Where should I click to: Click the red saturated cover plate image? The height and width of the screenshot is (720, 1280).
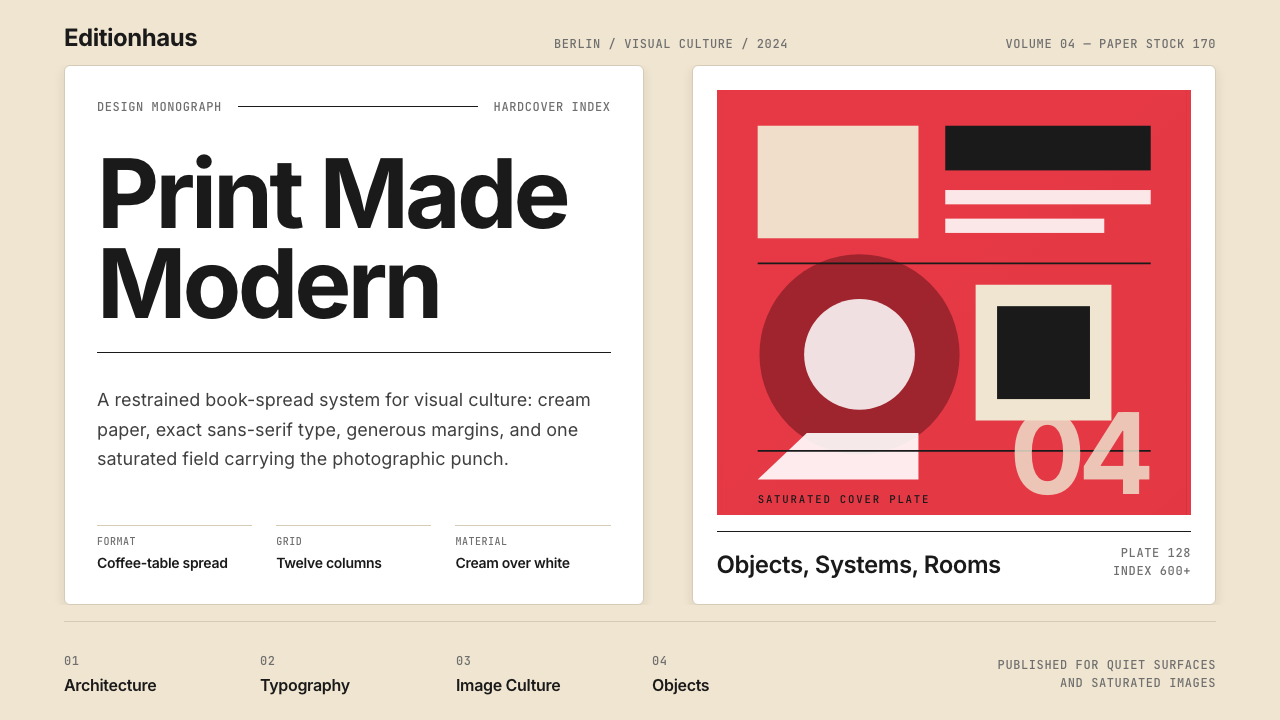(x=954, y=302)
